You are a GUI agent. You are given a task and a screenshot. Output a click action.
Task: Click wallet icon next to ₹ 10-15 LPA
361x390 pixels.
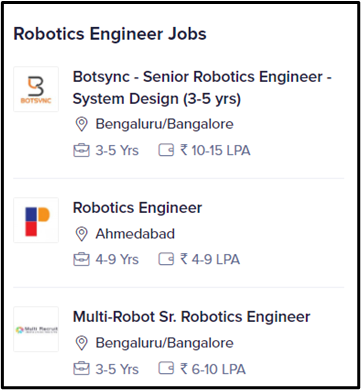click(x=166, y=150)
